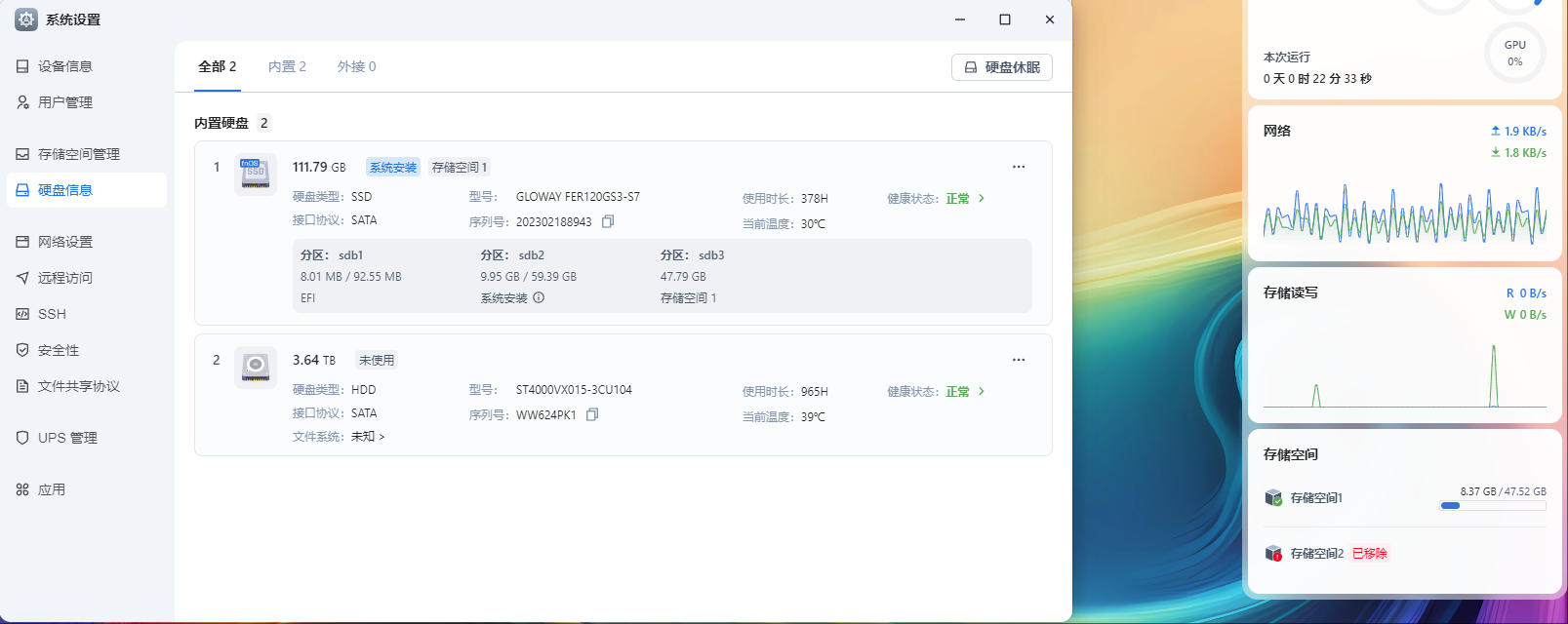Click the 存储空间 1 tag on SSD
Image resolution: width=1568 pixels, height=624 pixels.
click(460, 168)
